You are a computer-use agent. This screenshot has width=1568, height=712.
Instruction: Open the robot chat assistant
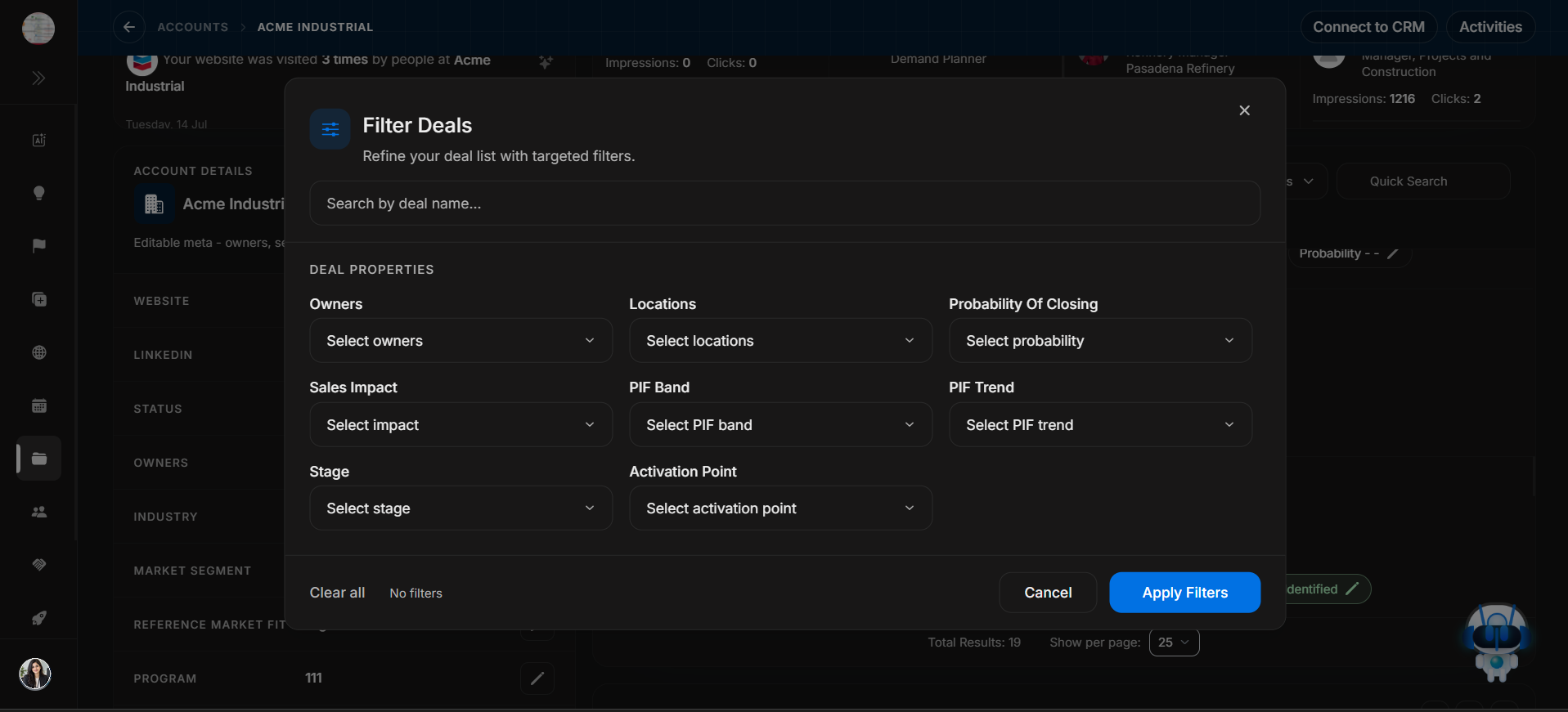(x=1496, y=643)
